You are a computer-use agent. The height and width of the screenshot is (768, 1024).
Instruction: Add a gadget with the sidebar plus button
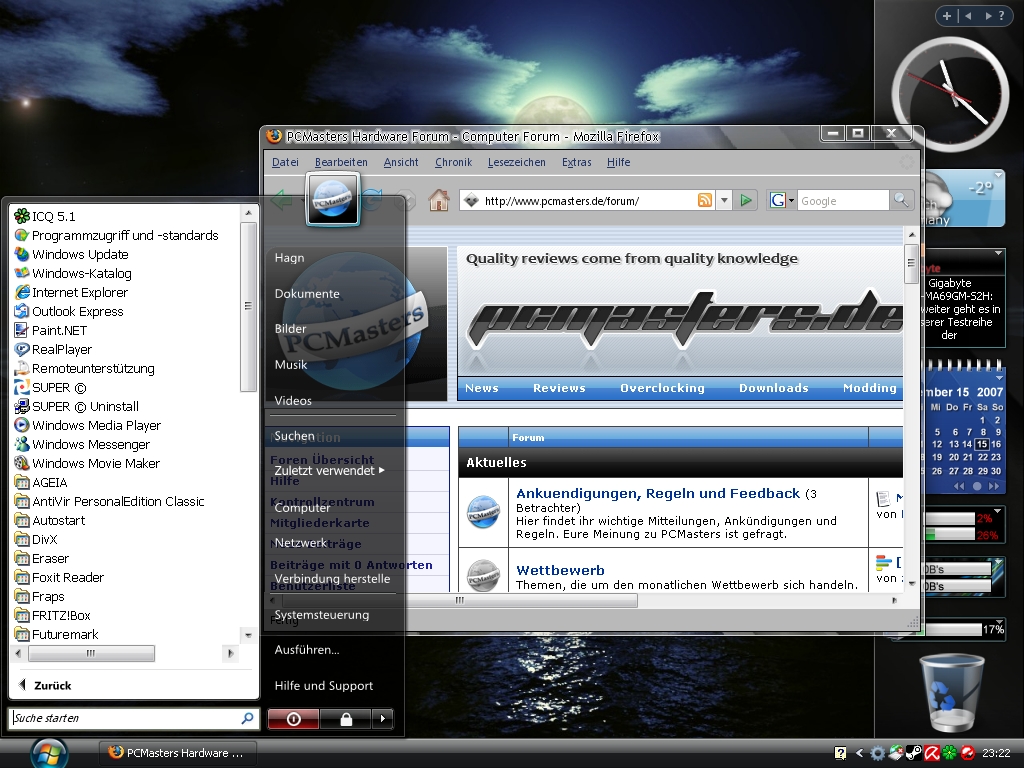click(x=946, y=16)
